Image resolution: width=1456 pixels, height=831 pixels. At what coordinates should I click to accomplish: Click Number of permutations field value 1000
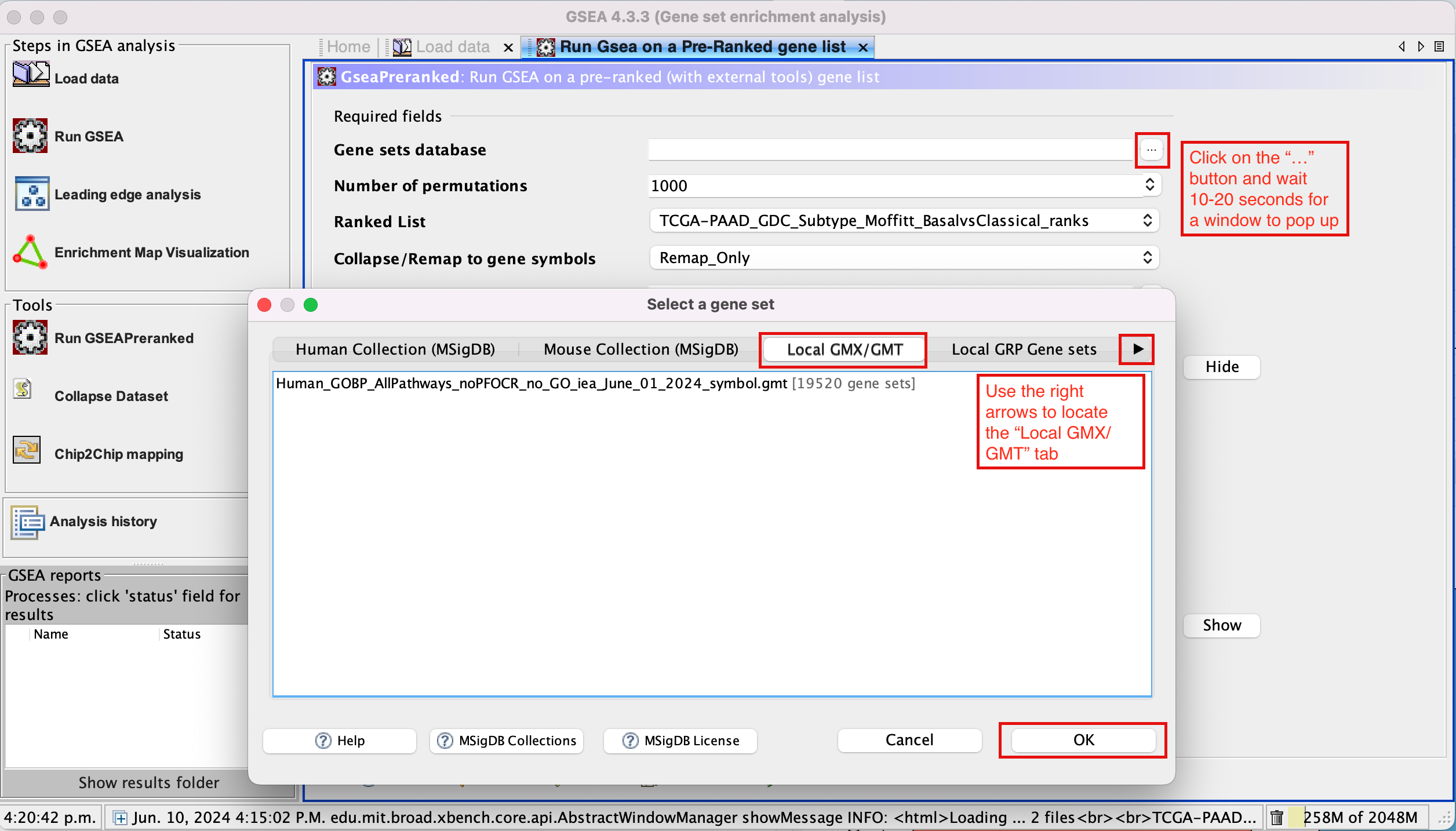tap(895, 185)
